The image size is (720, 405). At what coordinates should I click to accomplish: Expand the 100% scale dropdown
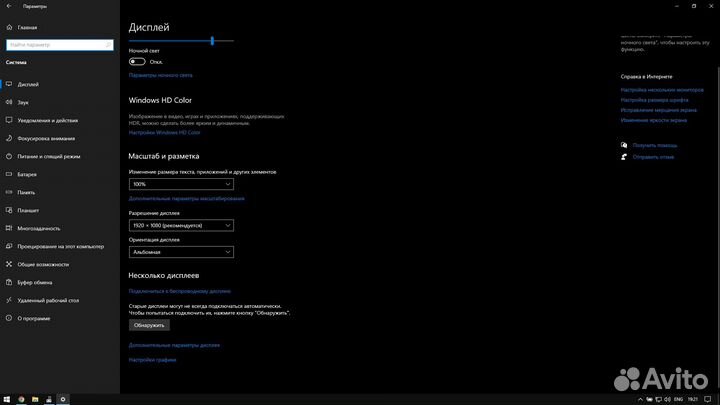tap(181, 184)
